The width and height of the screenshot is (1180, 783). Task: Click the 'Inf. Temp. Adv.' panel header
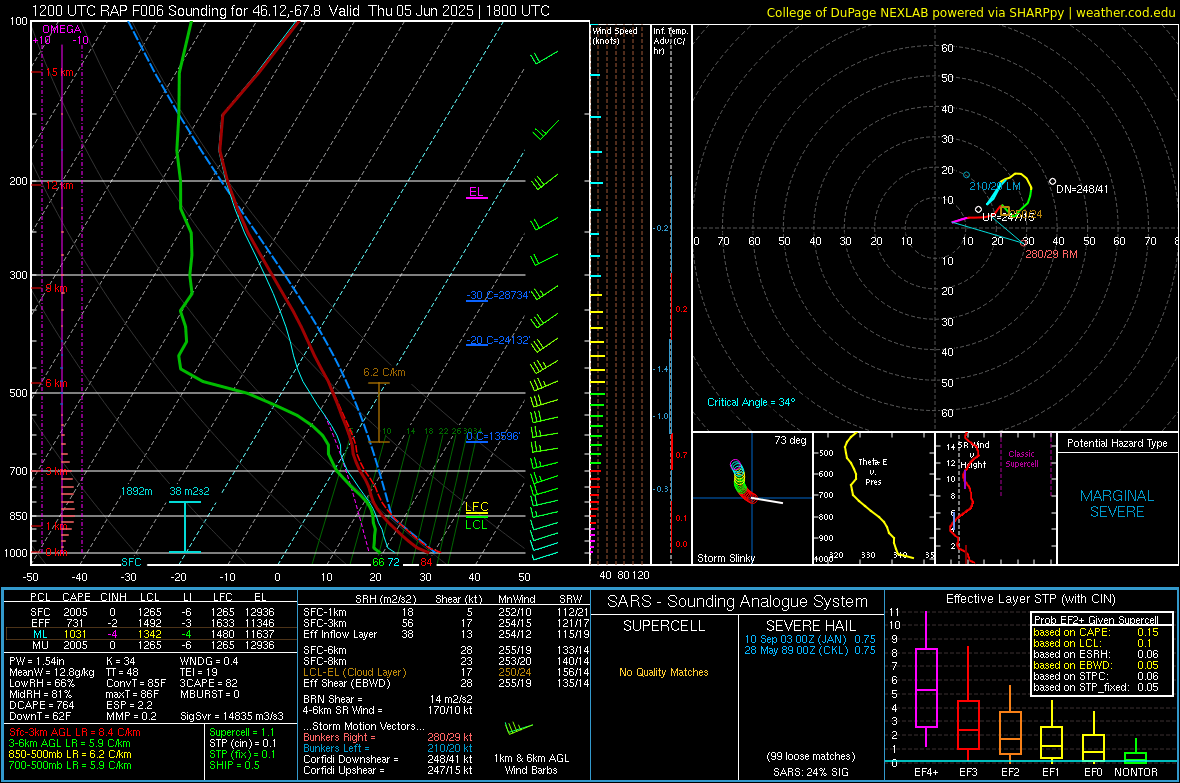(x=670, y=41)
